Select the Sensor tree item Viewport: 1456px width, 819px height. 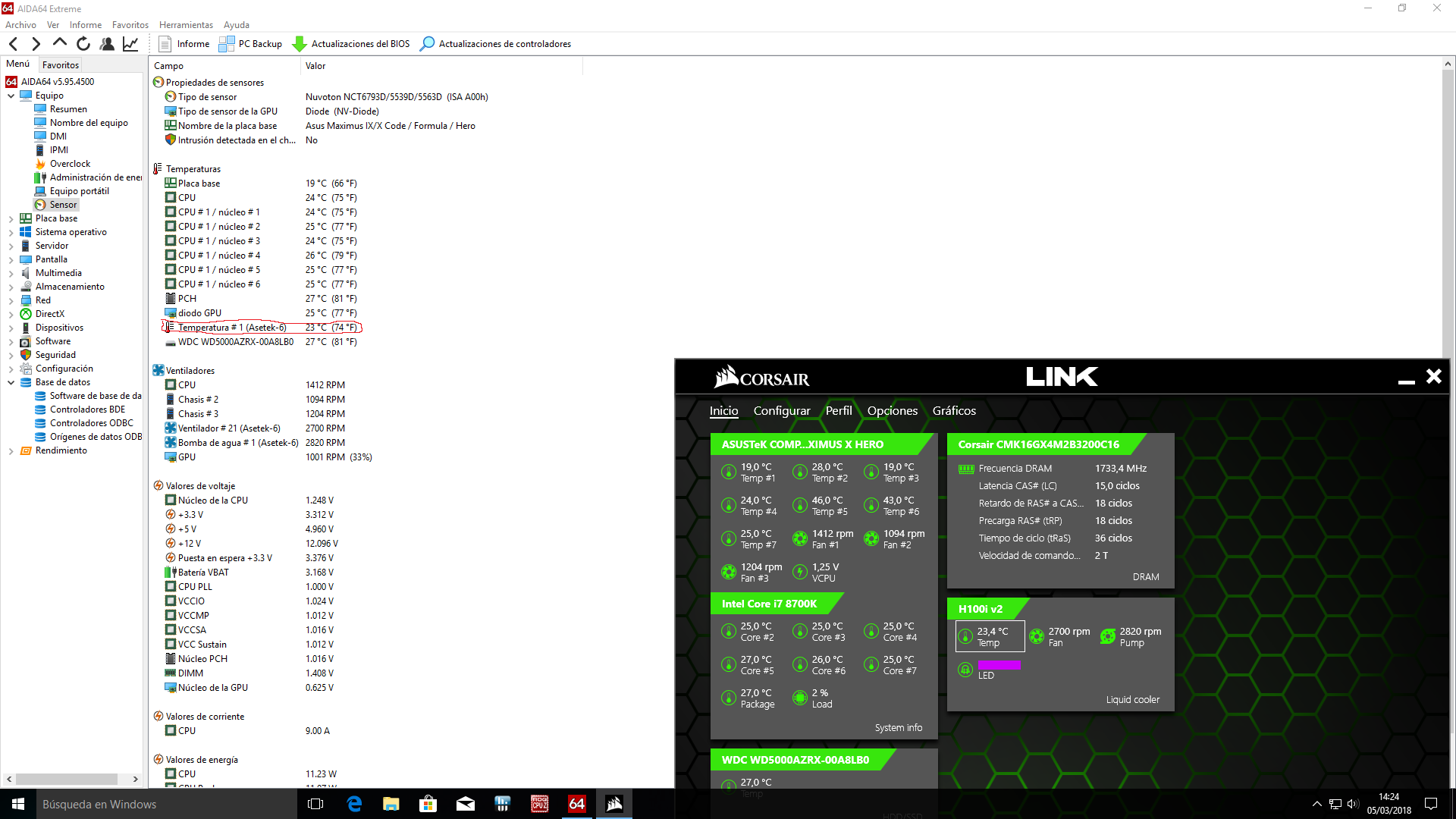pos(63,205)
